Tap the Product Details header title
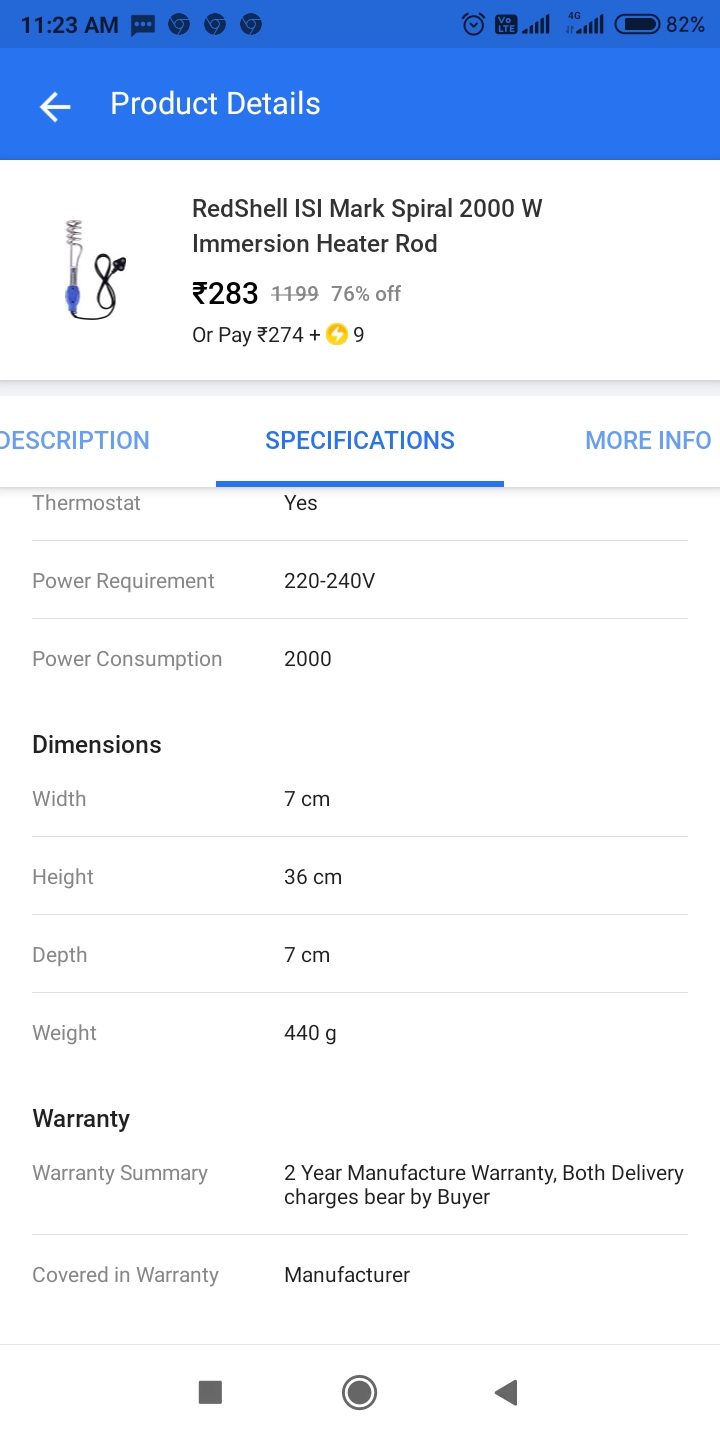This screenshot has width=720, height=1440. [x=215, y=104]
